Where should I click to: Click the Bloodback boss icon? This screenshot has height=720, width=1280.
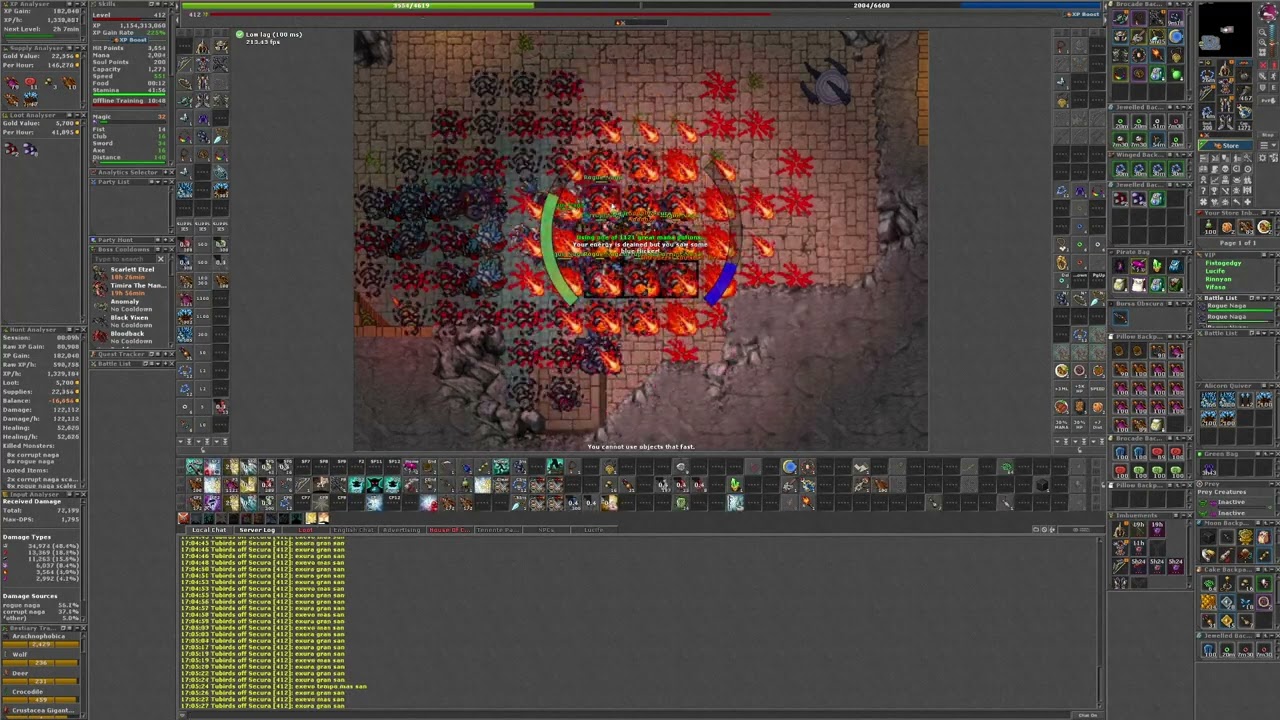[x=99, y=336]
